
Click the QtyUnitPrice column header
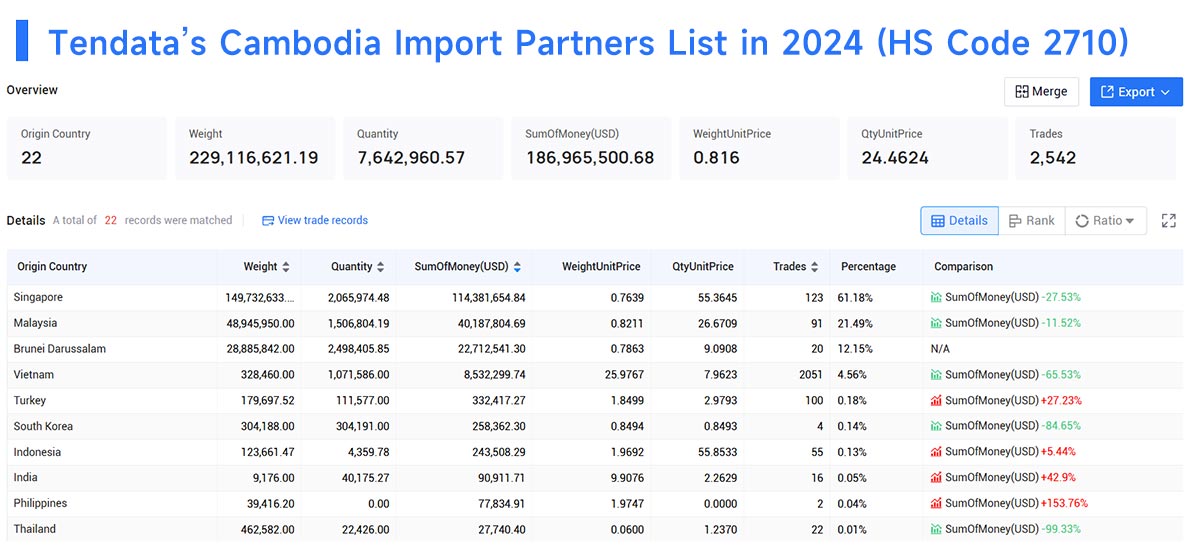[x=703, y=266]
